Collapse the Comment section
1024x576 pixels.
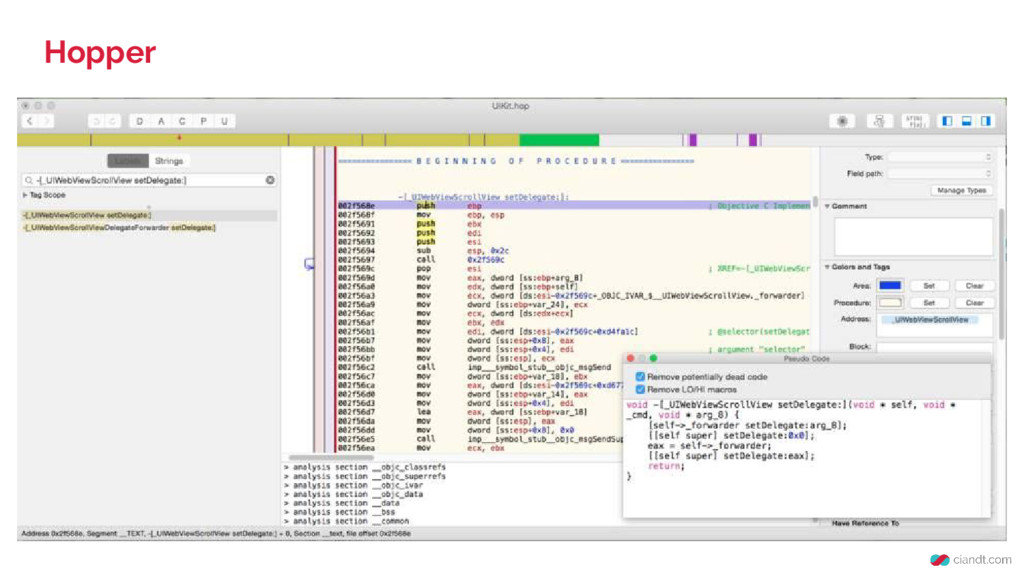click(827, 206)
